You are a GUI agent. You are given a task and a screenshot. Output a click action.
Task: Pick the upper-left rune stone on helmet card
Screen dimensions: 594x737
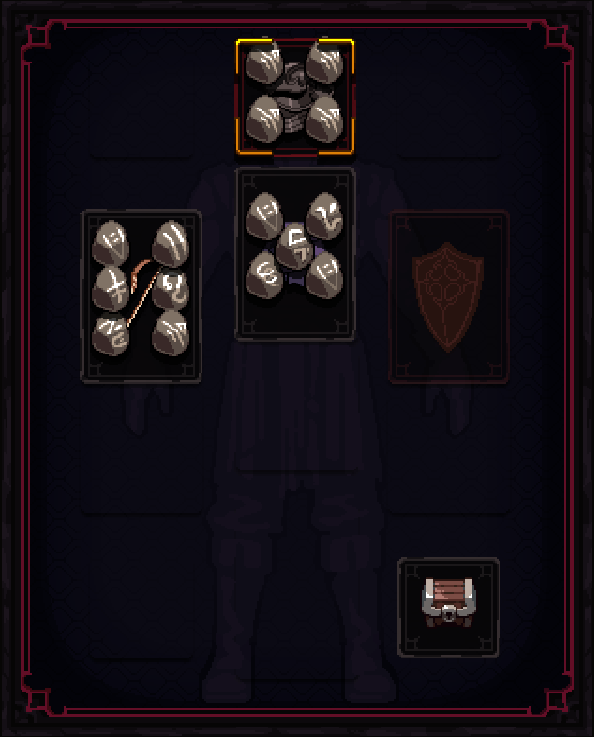[265, 65]
